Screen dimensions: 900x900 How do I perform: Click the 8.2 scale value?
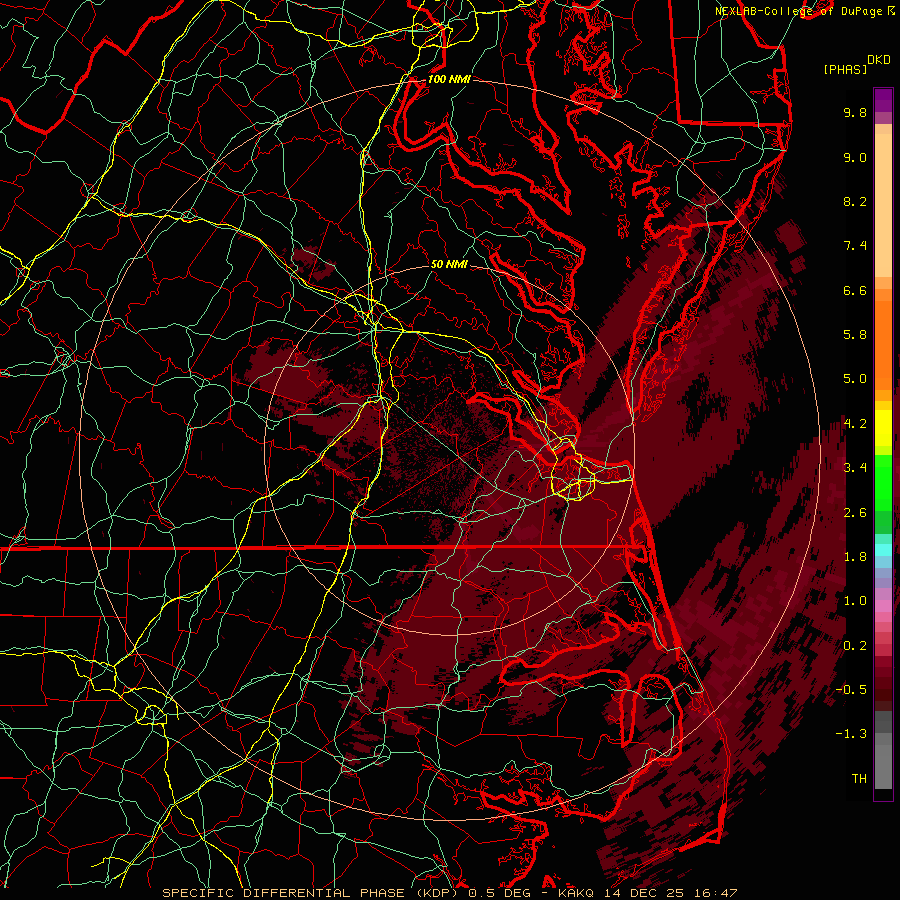pos(855,201)
